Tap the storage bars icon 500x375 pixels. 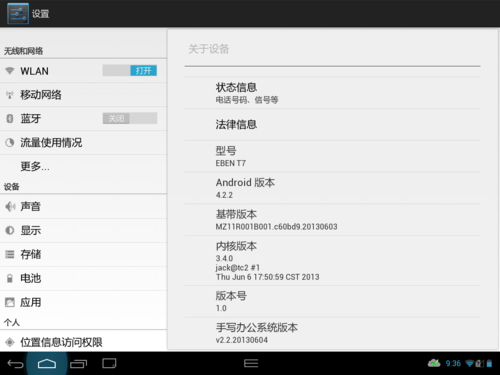point(10,255)
